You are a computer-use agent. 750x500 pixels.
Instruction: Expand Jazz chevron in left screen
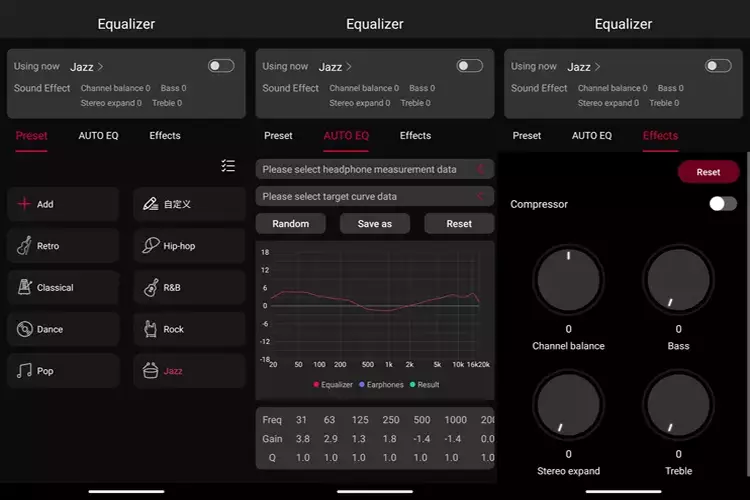pos(100,67)
